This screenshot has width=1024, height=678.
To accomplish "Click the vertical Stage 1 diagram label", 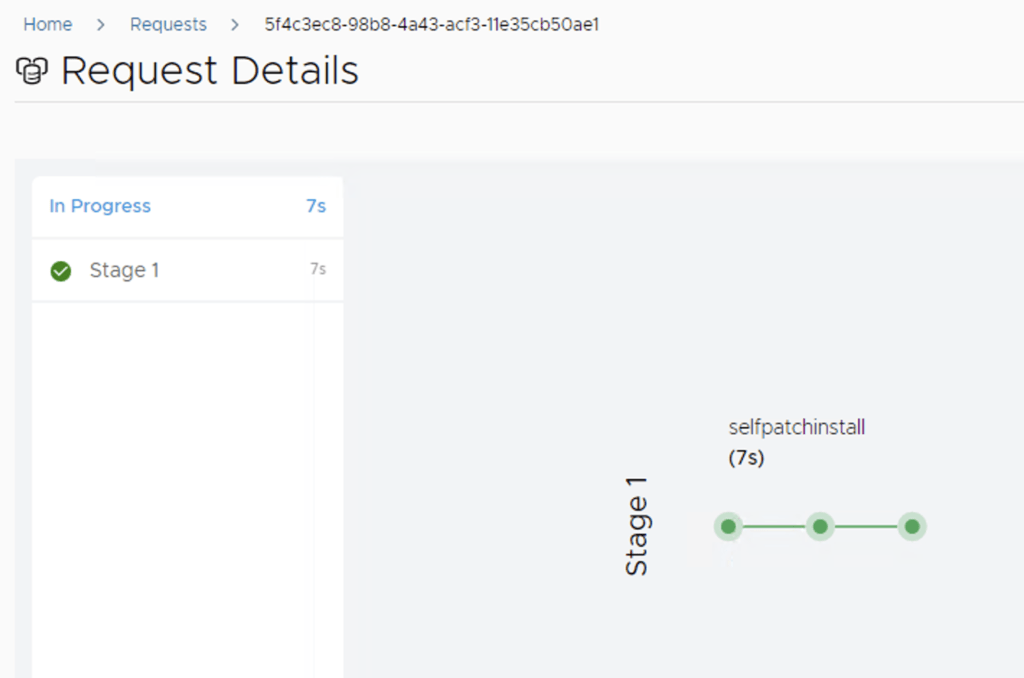I will point(637,526).
